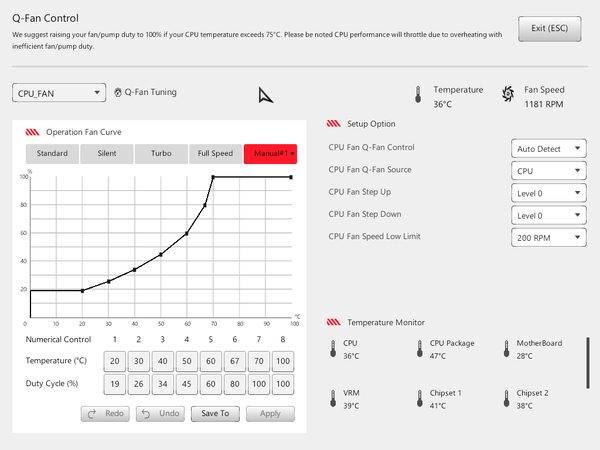Image resolution: width=600 pixels, height=450 pixels.
Task: Choose the Full Speed profile tab
Action: (x=215, y=153)
